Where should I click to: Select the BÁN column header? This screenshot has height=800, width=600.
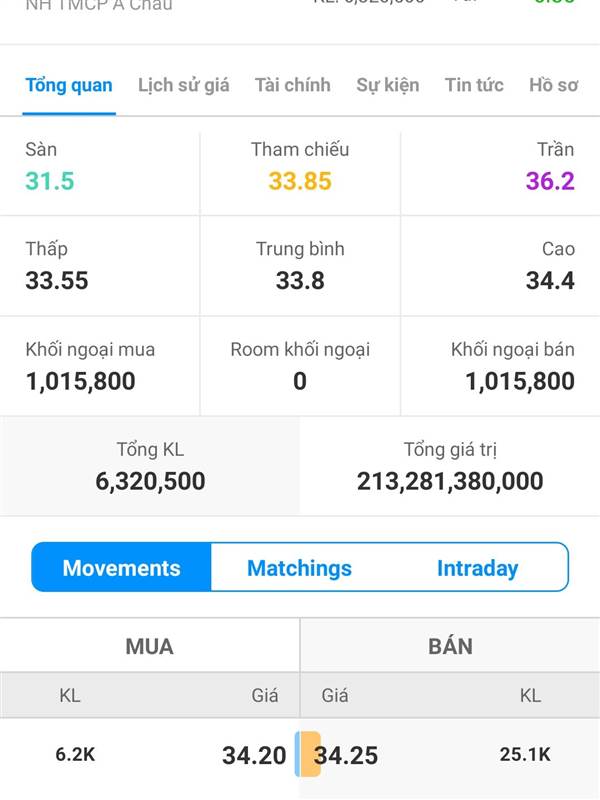(x=450, y=646)
